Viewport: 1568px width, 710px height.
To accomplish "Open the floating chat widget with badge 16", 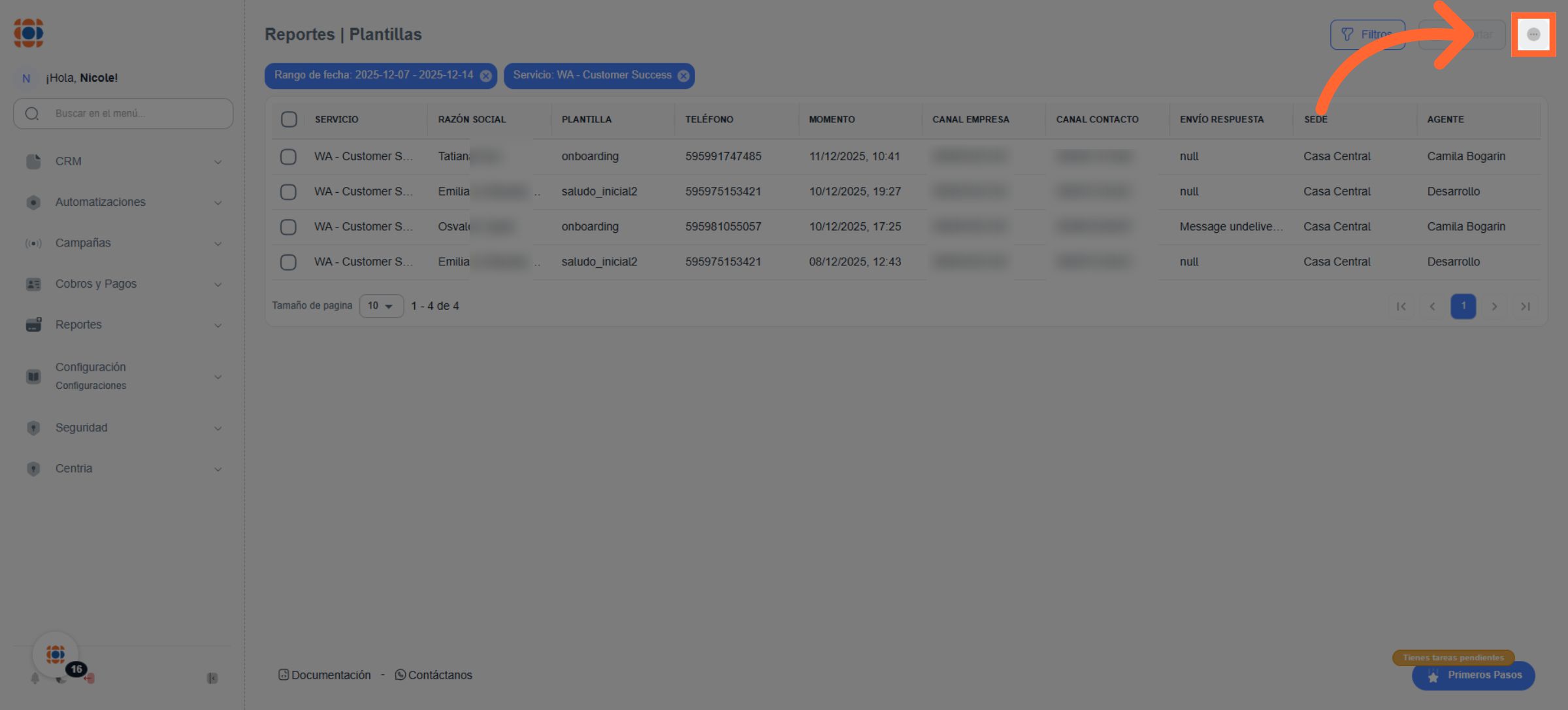I will (56, 654).
